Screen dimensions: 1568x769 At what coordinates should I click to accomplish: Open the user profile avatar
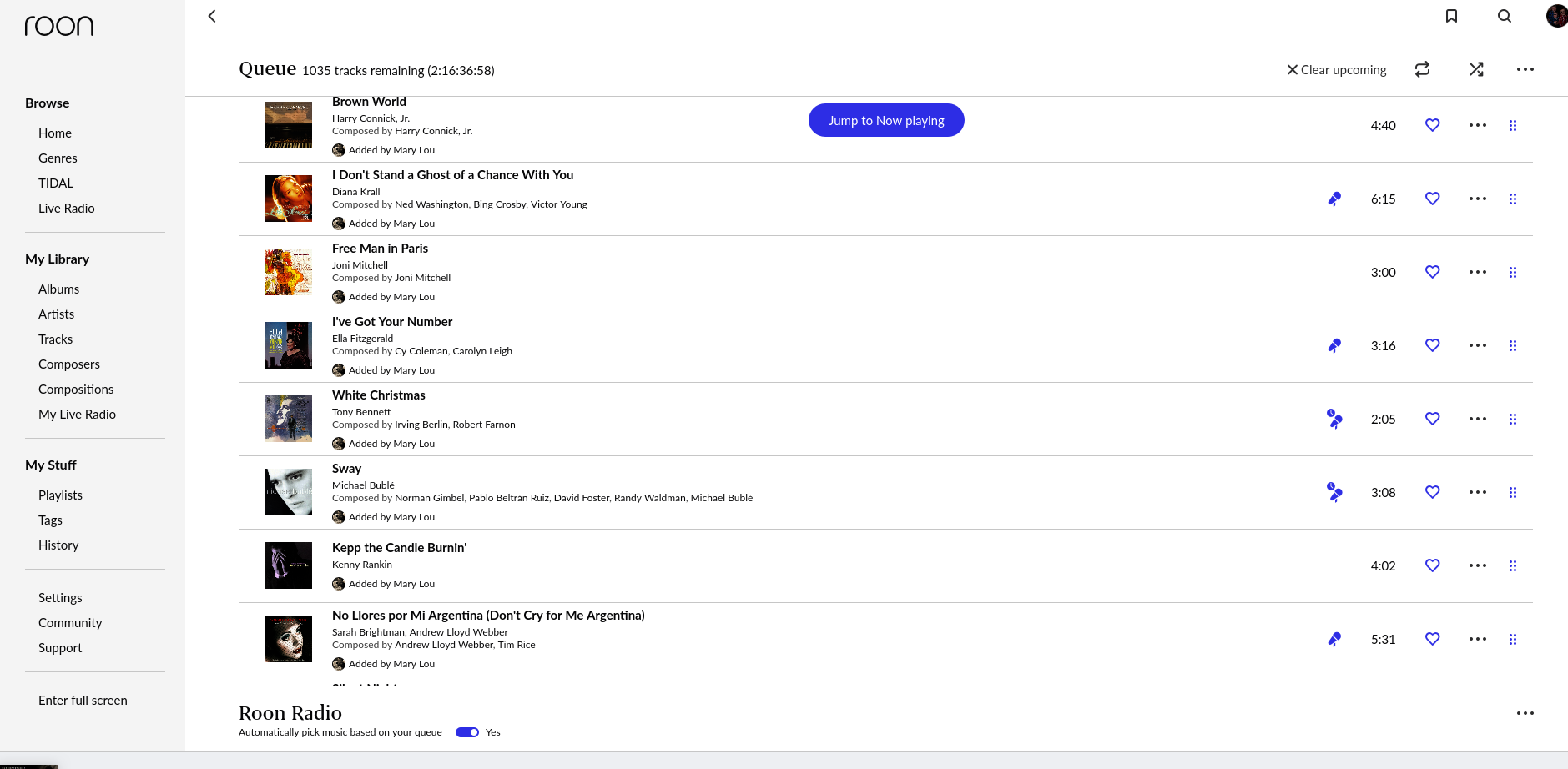(x=1557, y=16)
